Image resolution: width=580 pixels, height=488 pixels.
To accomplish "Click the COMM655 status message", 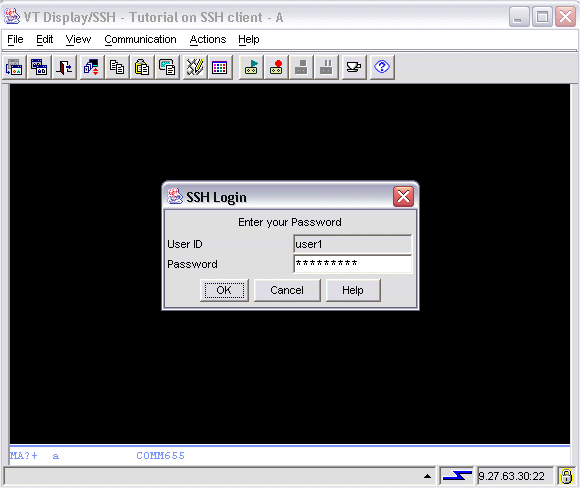I will (161, 455).
